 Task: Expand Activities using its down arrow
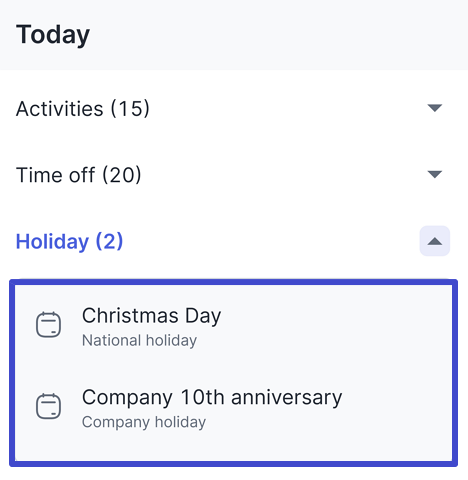coord(435,108)
